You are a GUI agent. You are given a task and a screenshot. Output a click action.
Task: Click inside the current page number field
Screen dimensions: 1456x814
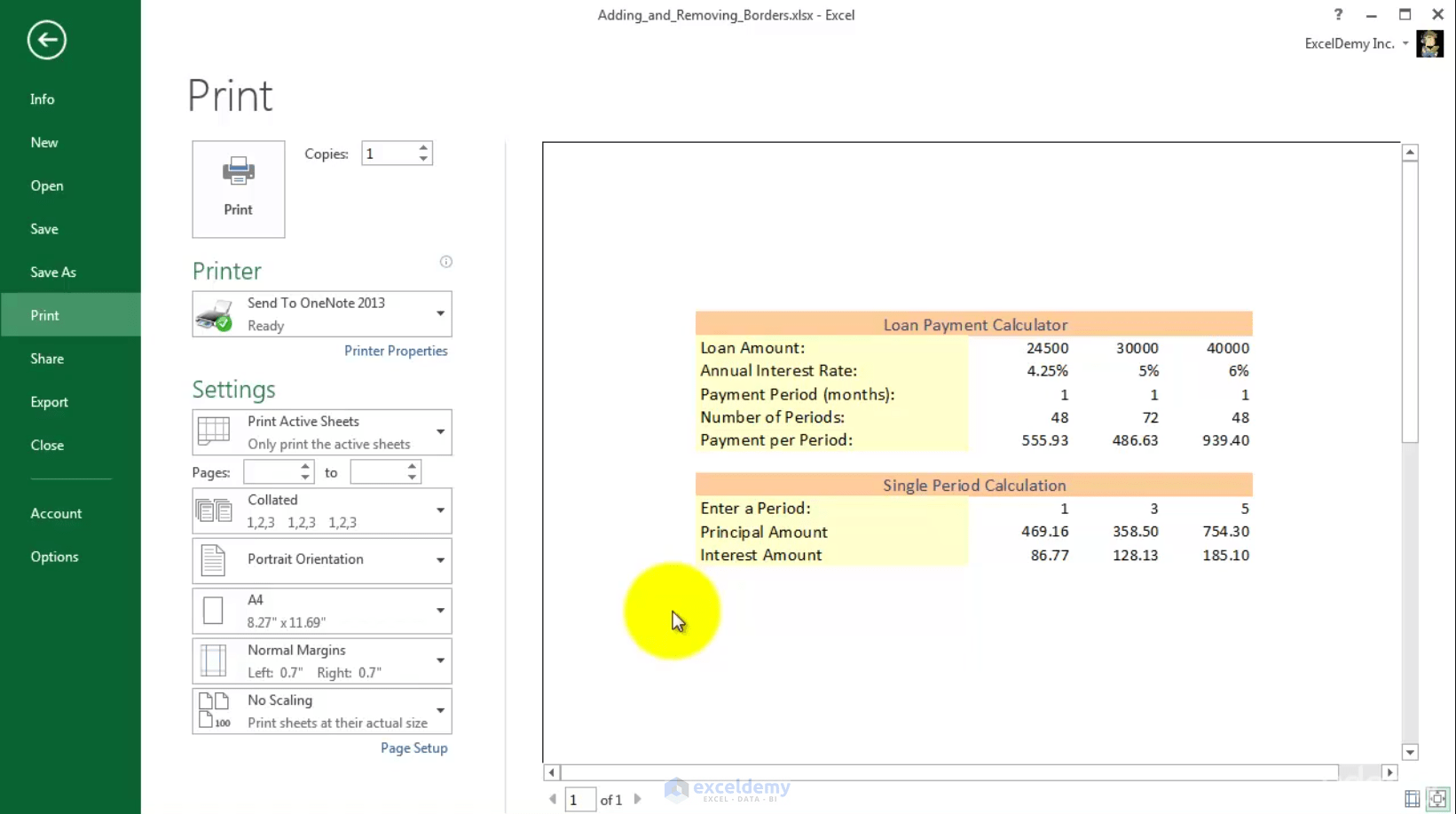(x=581, y=799)
